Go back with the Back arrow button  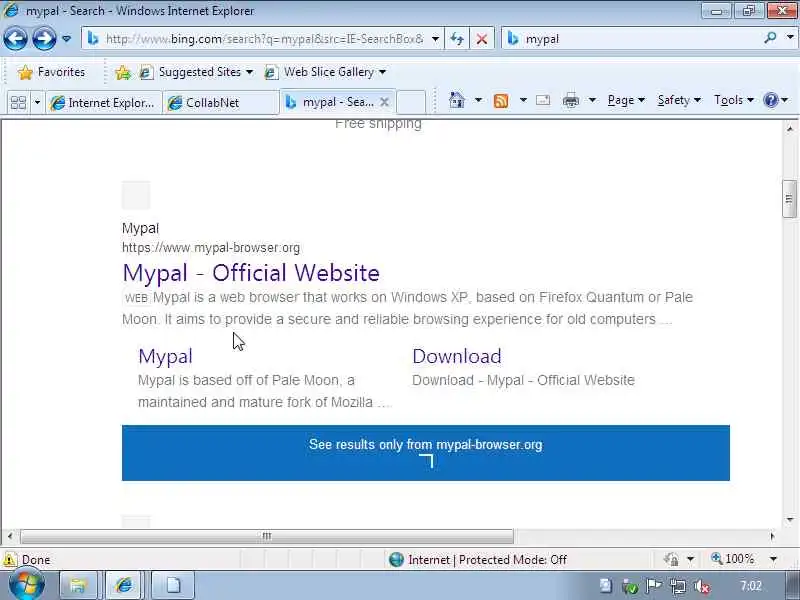click(x=15, y=39)
